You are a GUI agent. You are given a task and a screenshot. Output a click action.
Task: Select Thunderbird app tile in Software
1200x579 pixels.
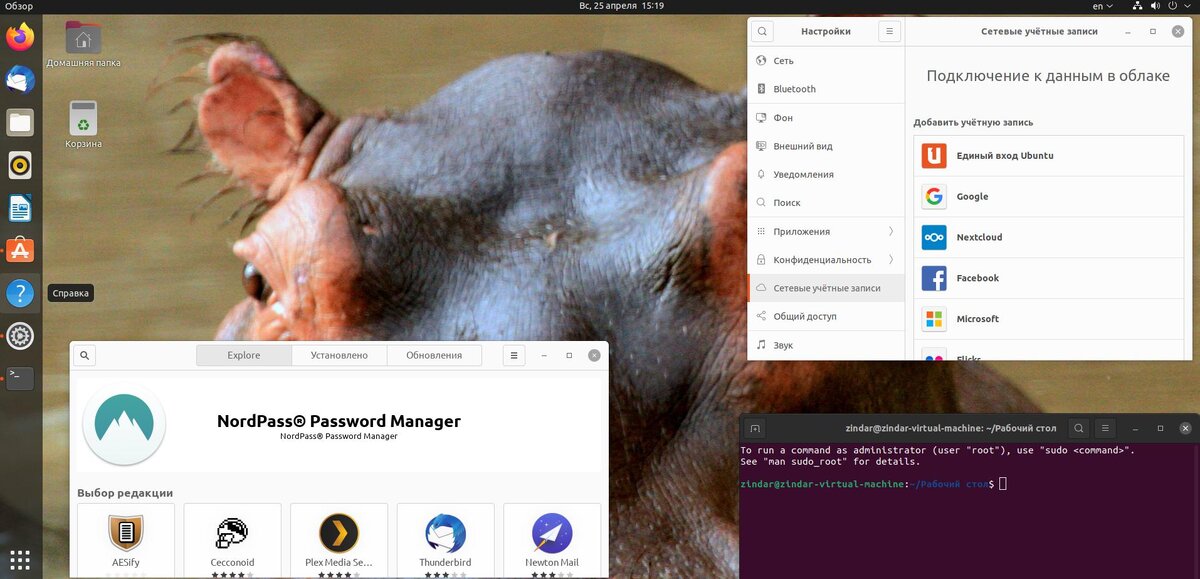[446, 540]
